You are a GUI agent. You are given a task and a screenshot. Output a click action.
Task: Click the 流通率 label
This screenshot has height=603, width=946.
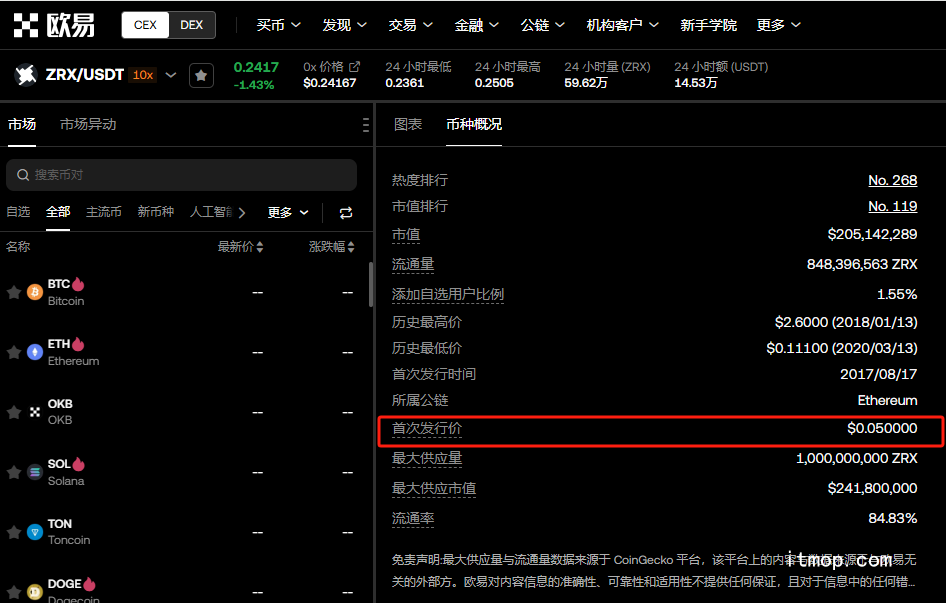pos(413,518)
